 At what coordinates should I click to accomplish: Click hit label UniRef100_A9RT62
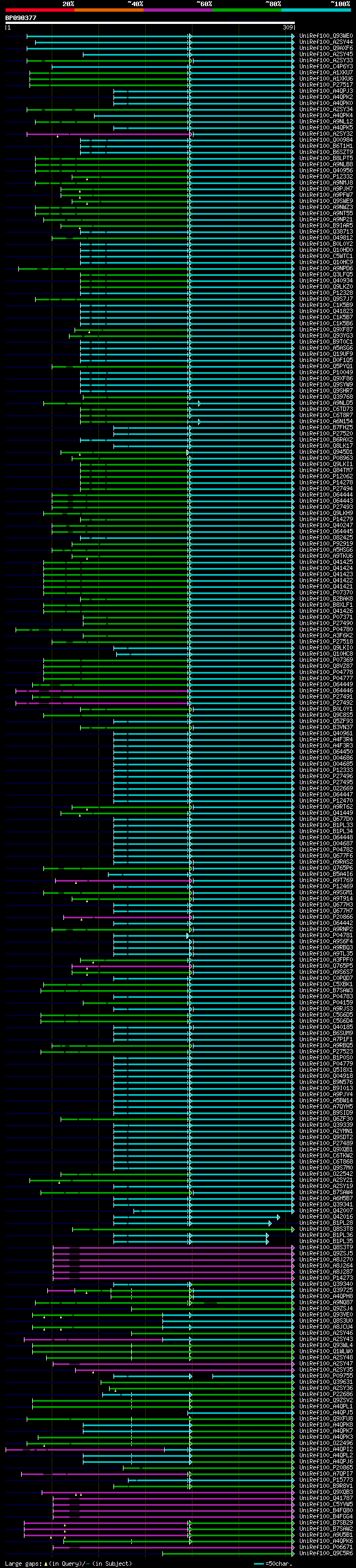325,807
